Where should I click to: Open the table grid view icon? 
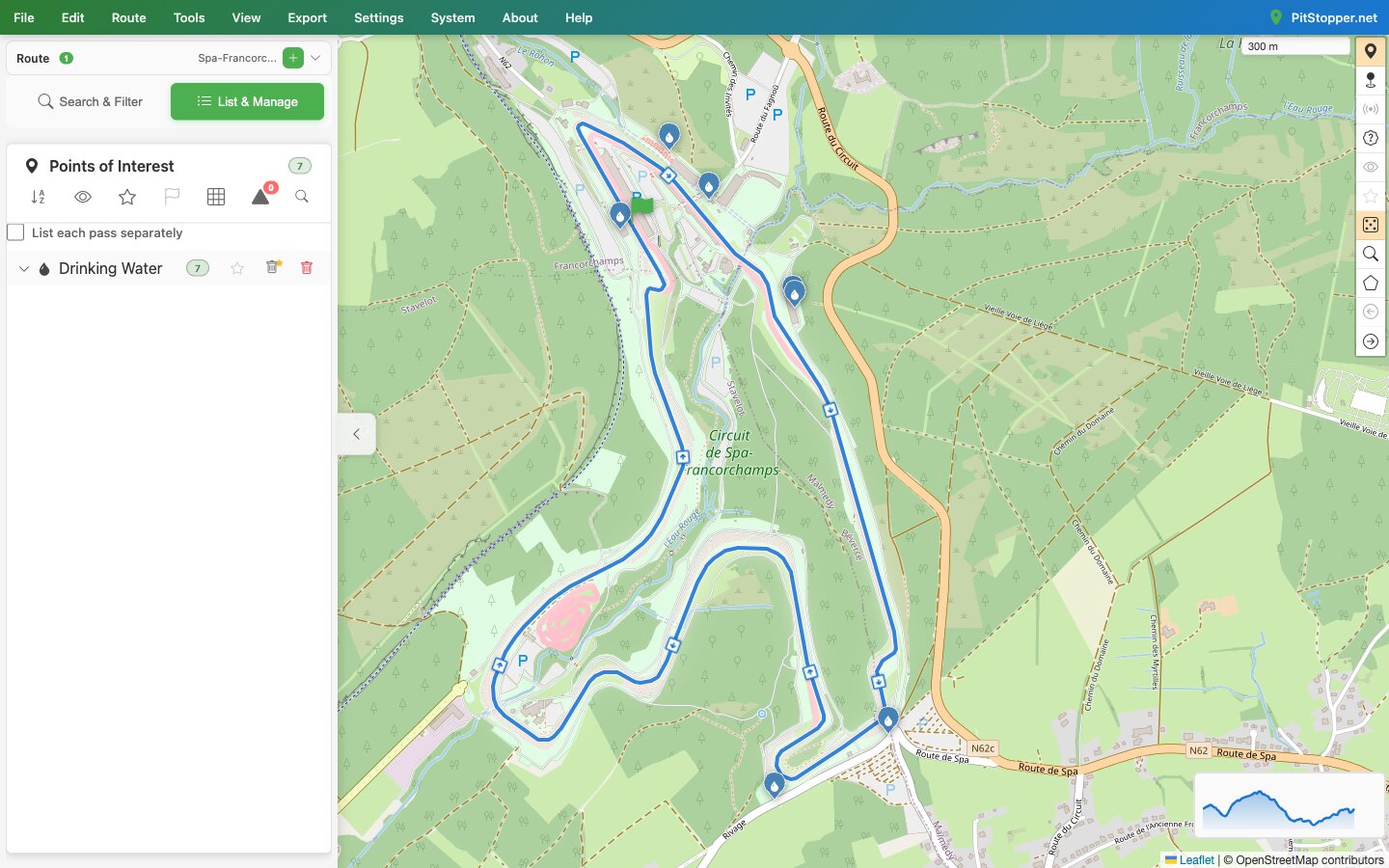click(216, 197)
